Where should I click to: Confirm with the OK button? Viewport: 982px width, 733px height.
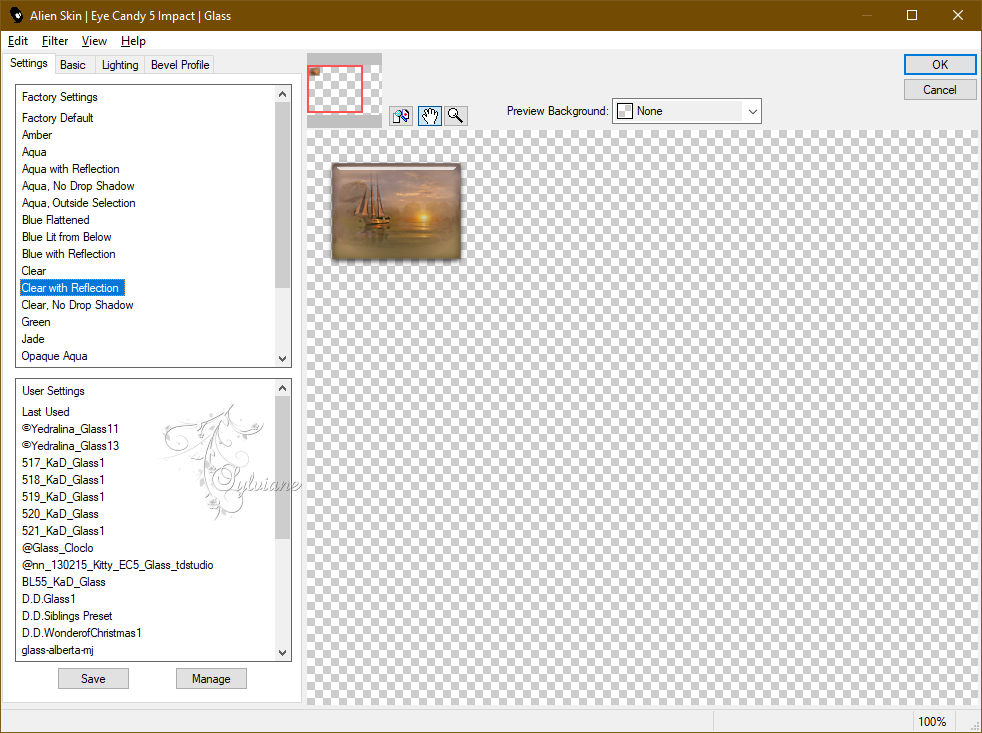tap(939, 65)
